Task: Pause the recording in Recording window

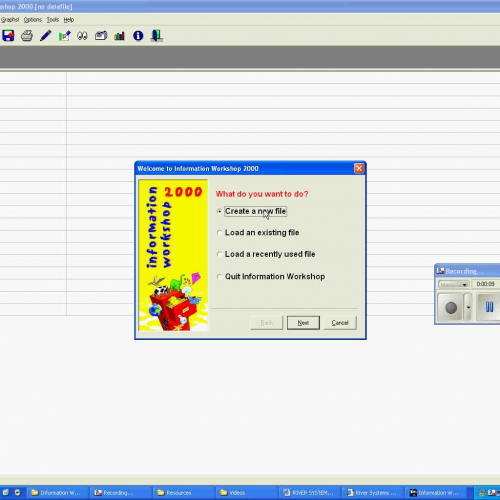Action: tap(489, 307)
